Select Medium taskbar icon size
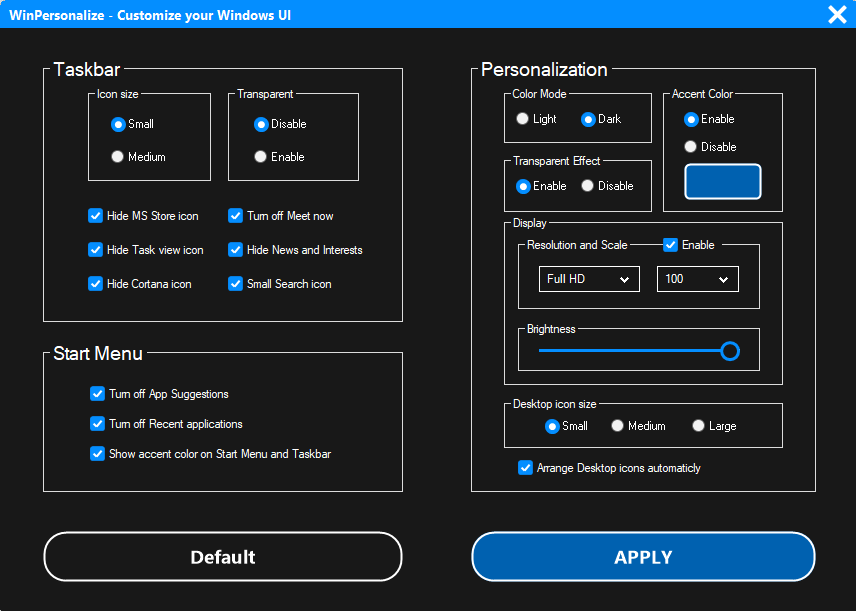Screen dimensions: 856x611 (117, 156)
